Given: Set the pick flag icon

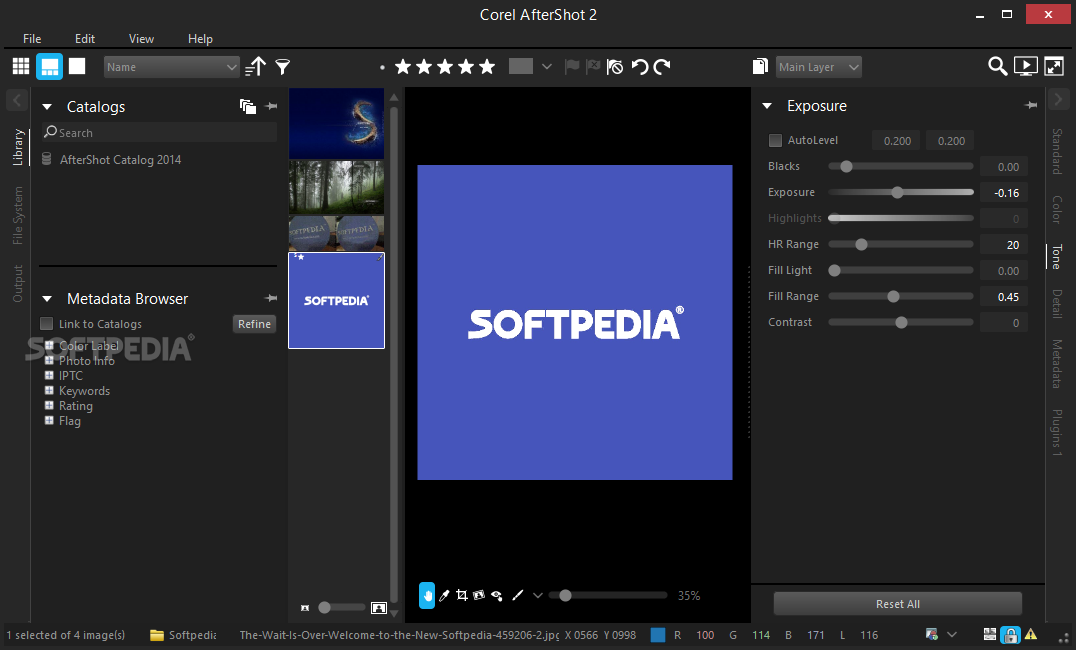Looking at the screenshot, I should tap(572, 67).
